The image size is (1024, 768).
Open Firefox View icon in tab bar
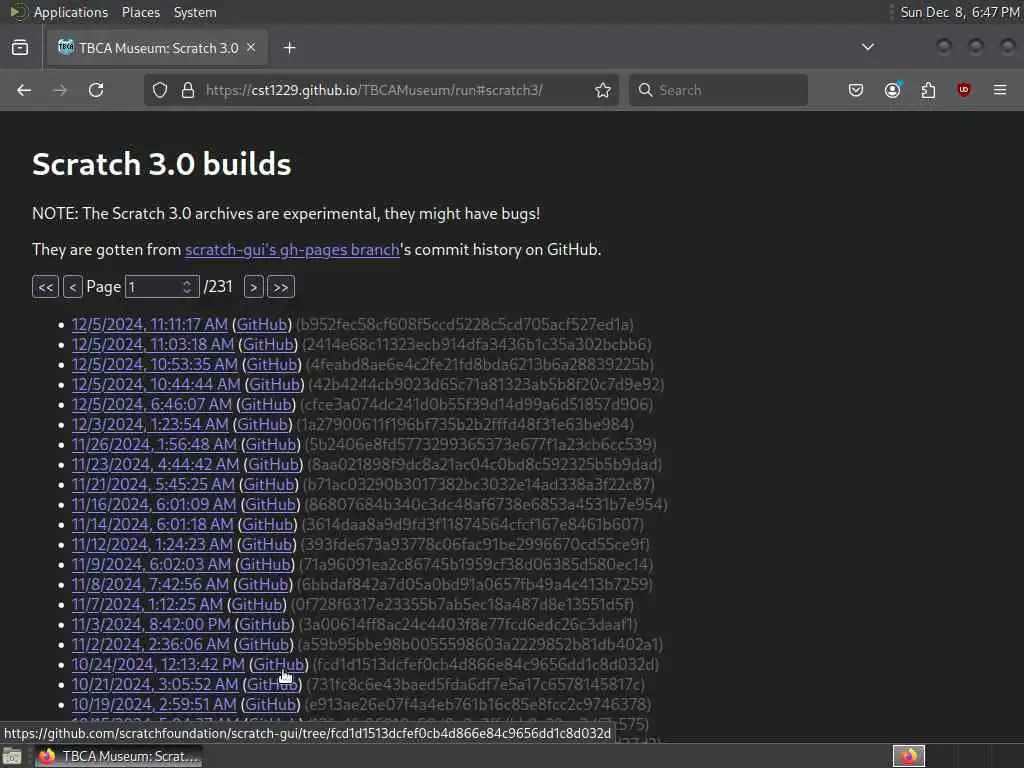pyautogui.click(x=20, y=48)
